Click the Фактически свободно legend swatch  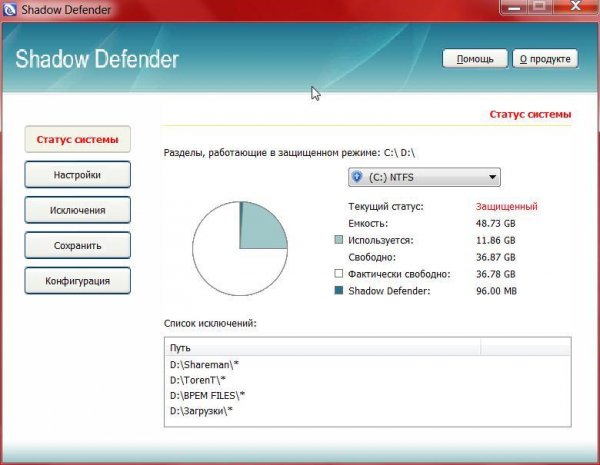[339, 274]
